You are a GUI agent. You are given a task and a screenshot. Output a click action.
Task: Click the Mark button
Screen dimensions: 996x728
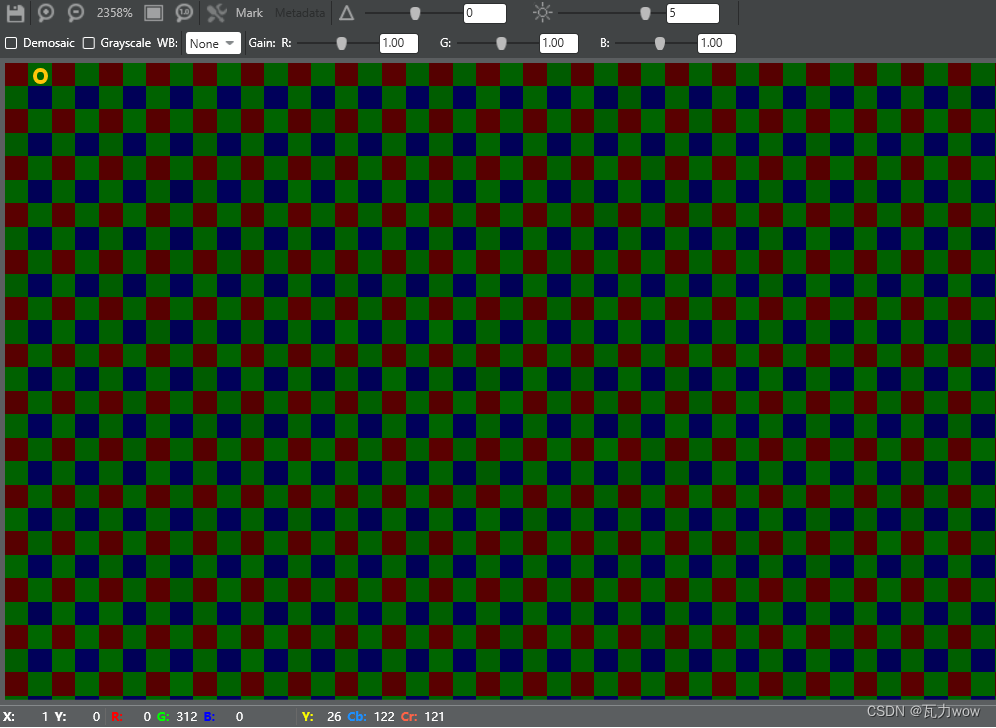[249, 13]
